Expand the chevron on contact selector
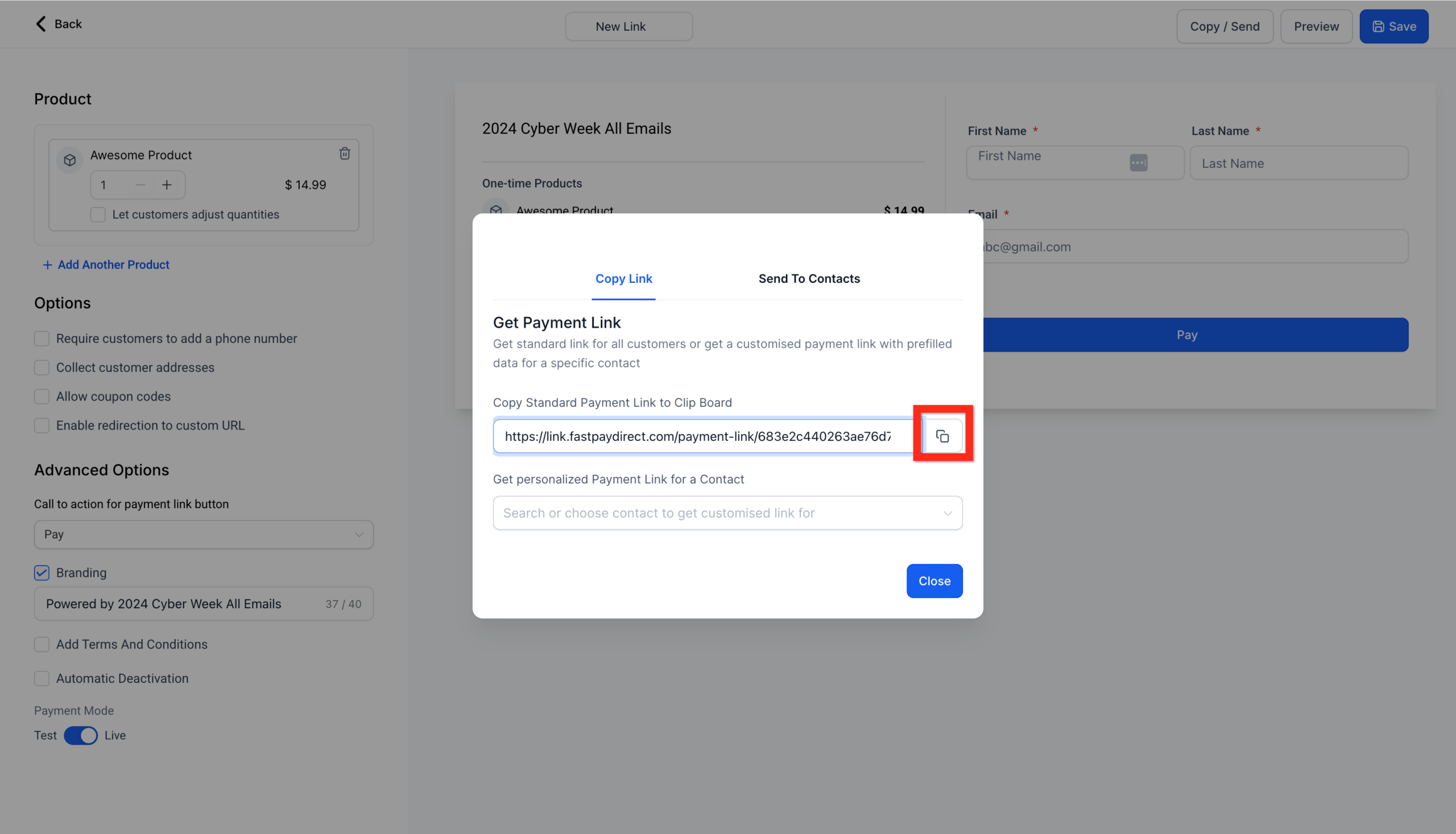 coord(947,513)
